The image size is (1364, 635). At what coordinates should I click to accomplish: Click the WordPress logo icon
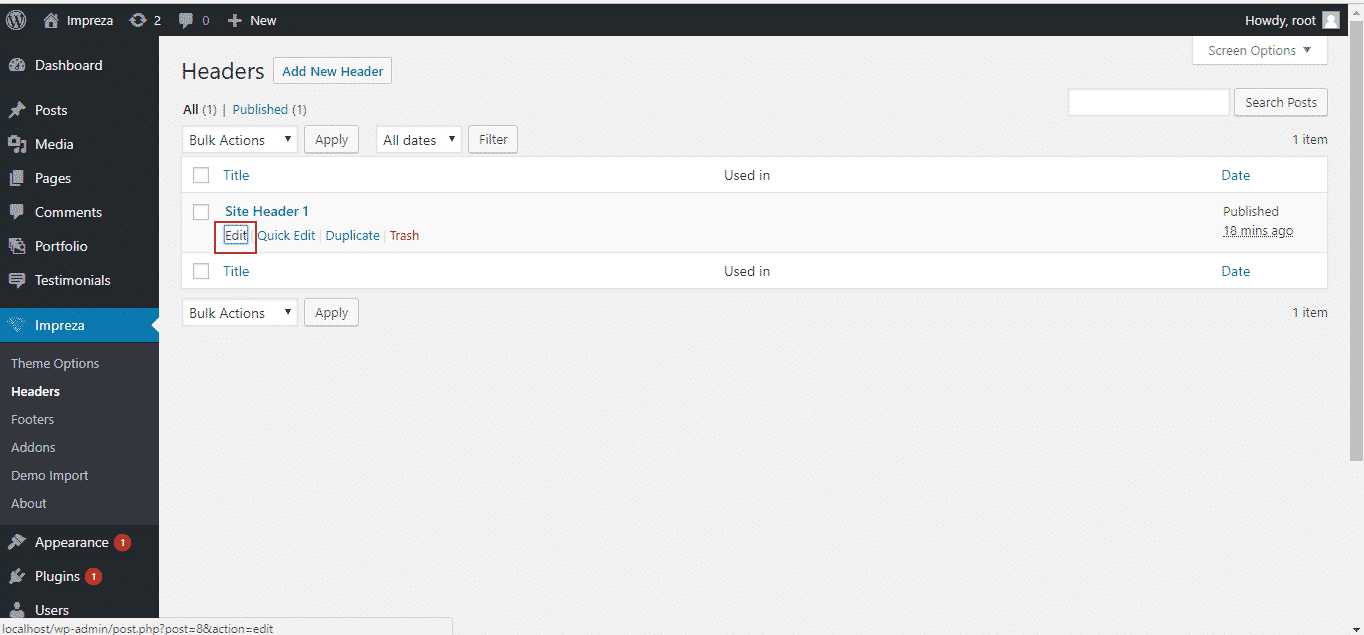click(x=16, y=20)
